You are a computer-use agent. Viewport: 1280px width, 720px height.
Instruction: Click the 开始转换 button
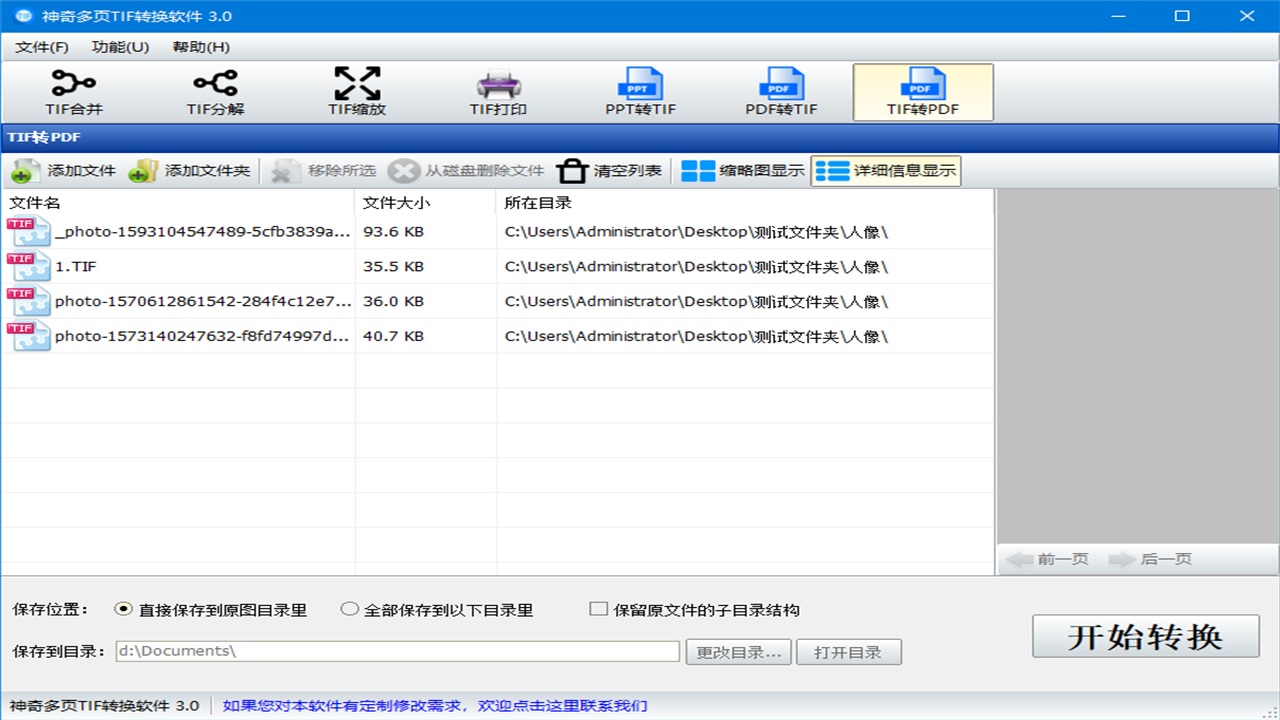[x=1146, y=636]
